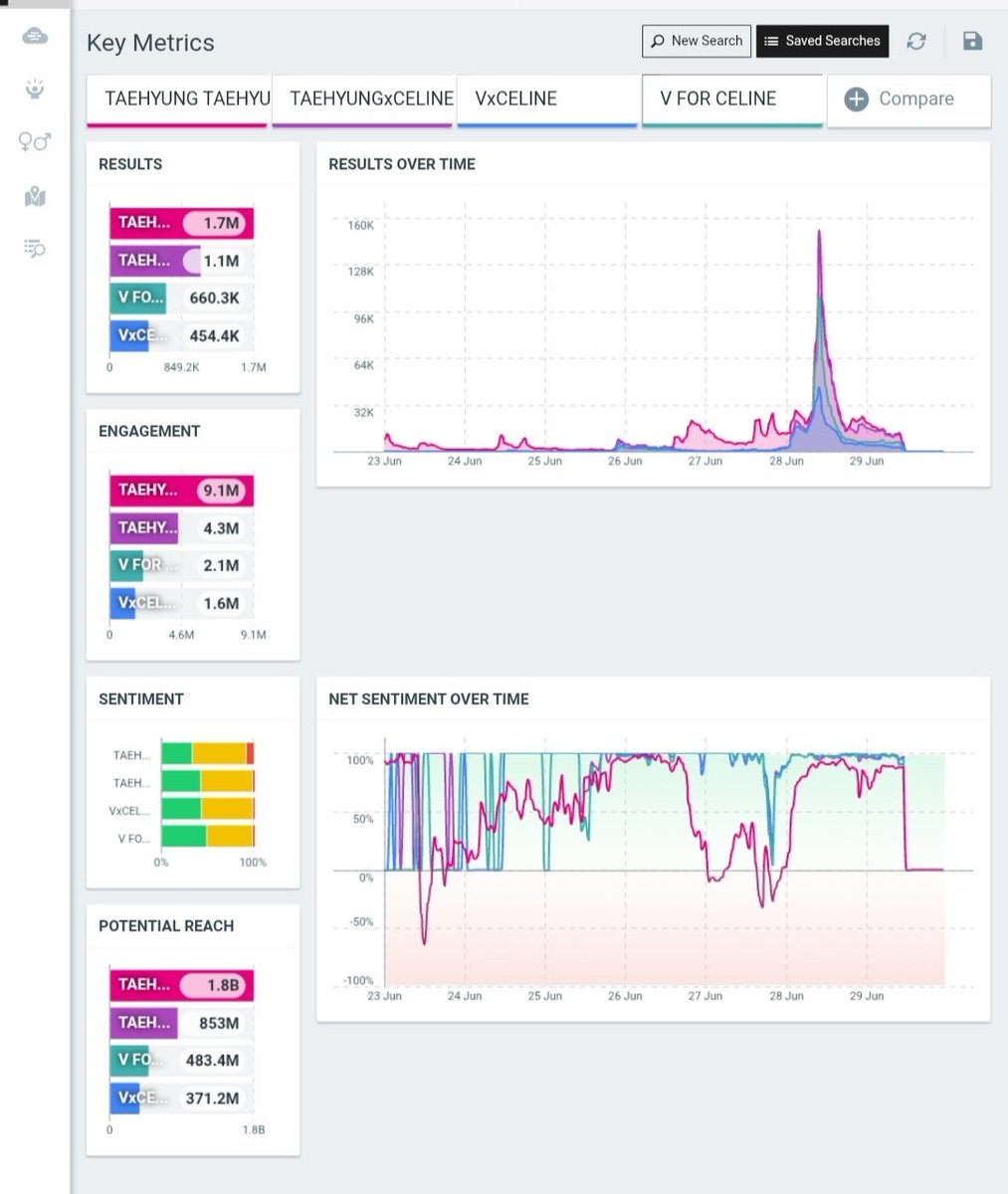Open the map geography icon in sidebar

(x=35, y=196)
